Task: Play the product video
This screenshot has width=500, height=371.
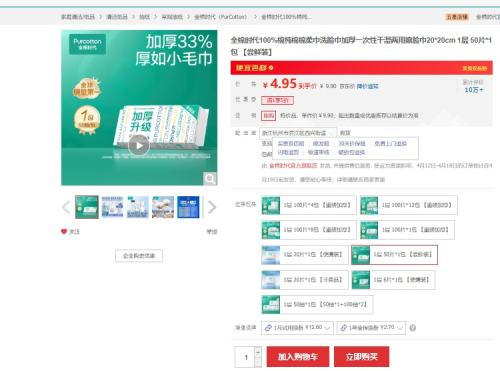Action: click(139, 145)
